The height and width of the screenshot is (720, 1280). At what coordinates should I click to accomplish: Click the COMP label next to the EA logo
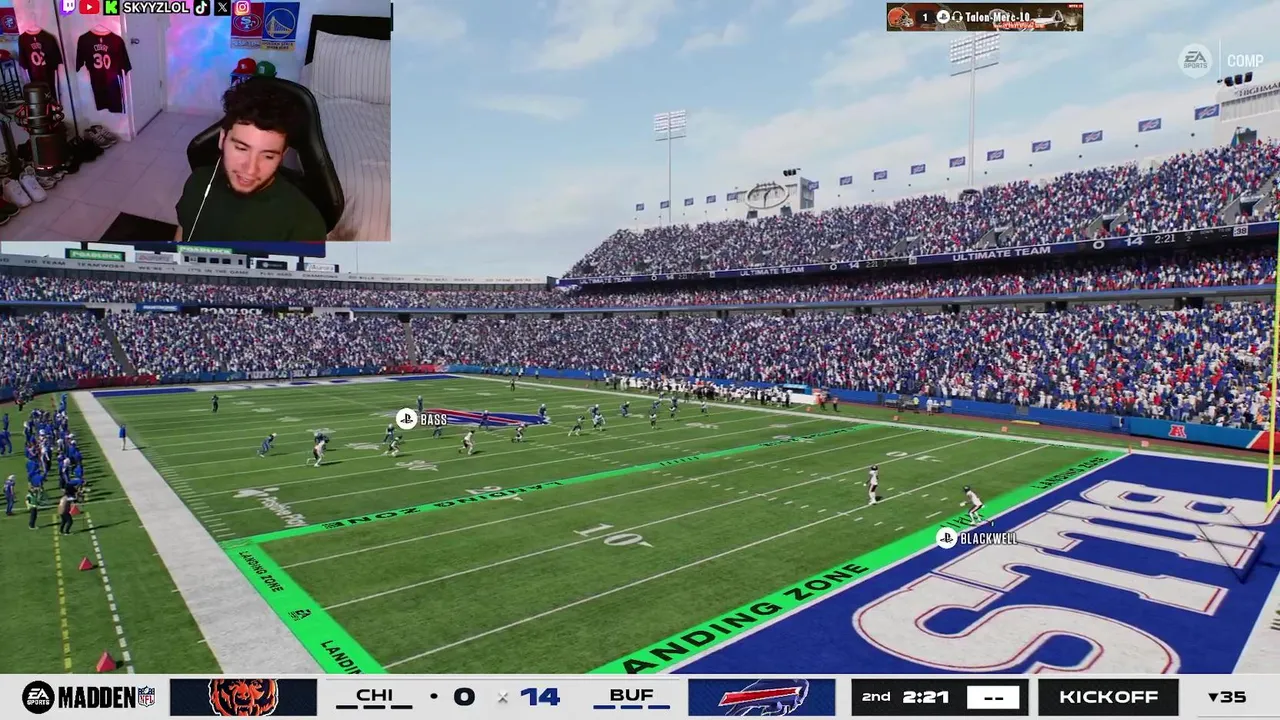(1245, 61)
